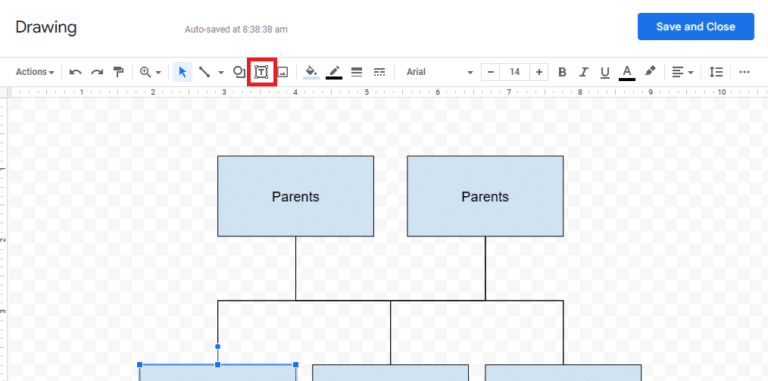Toggle Bold formatting
Screen dimensions: 768x381
(x=562, y=72)
